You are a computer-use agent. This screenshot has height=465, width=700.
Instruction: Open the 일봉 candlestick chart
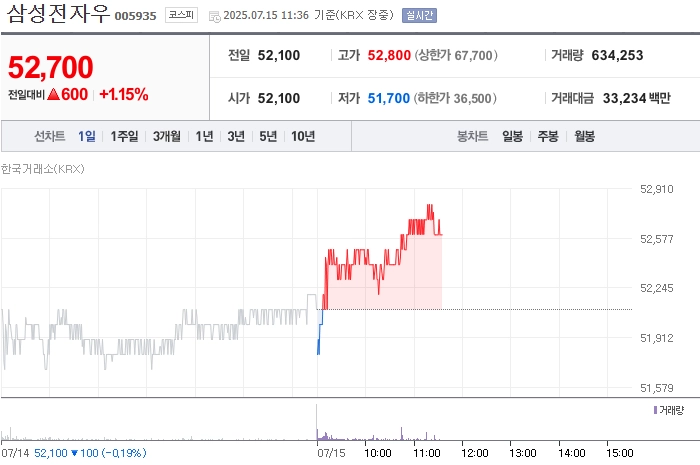coord(512,136)
